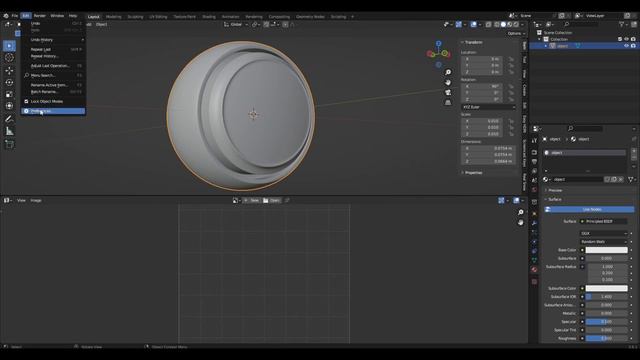Image resolution: width=640 pixels, height=360 pixels.
Task: Hide object row with eye icon
Action: 626,46
